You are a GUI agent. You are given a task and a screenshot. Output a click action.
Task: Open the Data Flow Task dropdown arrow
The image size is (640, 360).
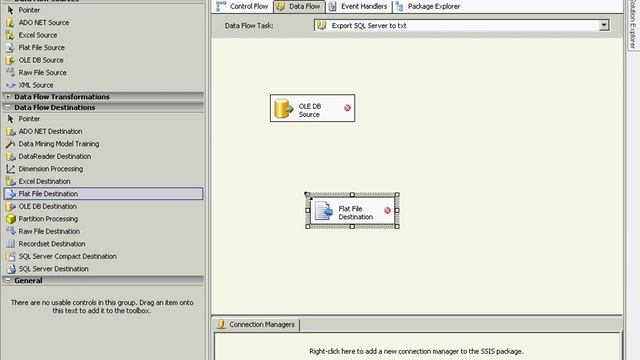point(604,25)
